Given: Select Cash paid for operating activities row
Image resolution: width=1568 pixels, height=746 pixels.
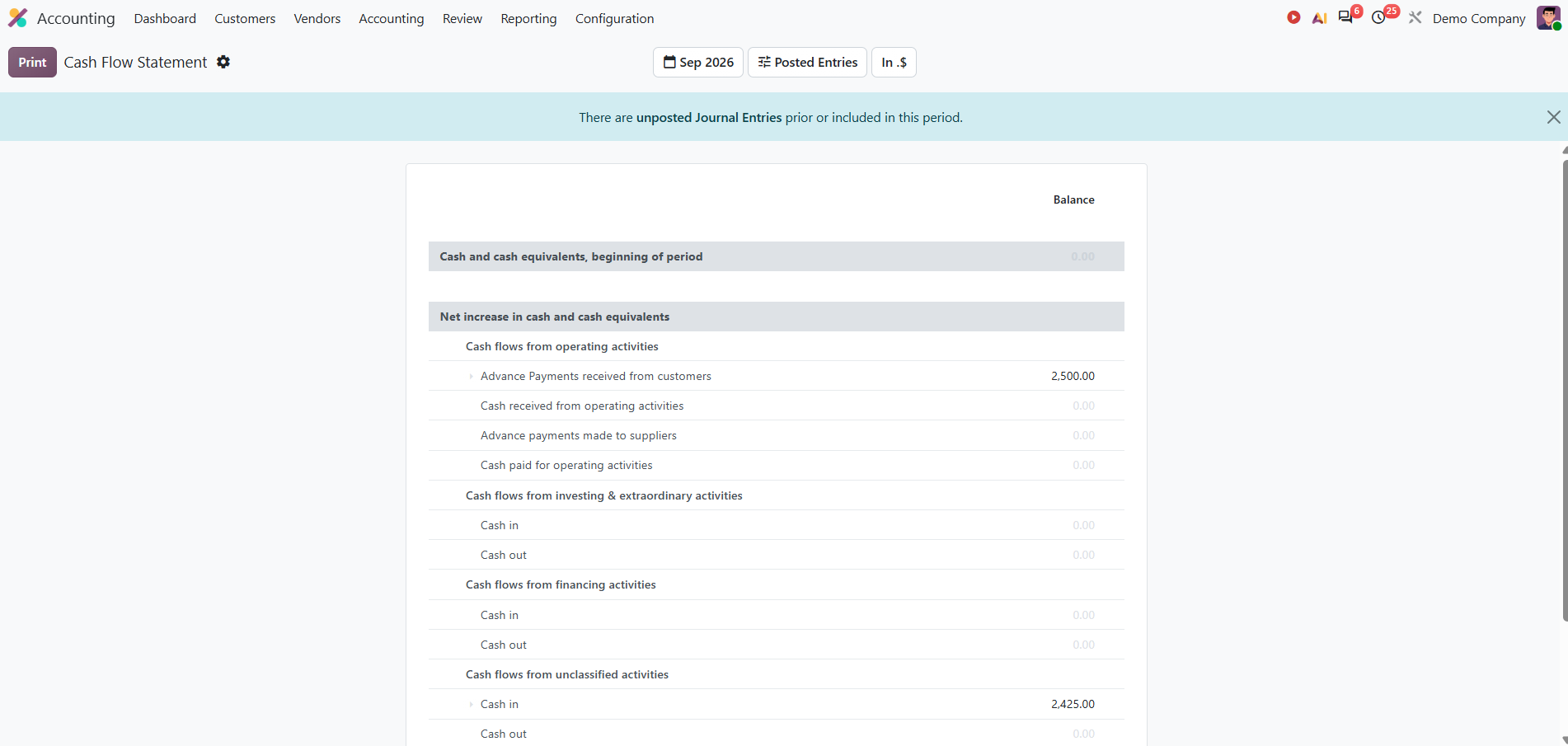Looking at the screenshot, I should pyautogui.click(x=776, y=465).
